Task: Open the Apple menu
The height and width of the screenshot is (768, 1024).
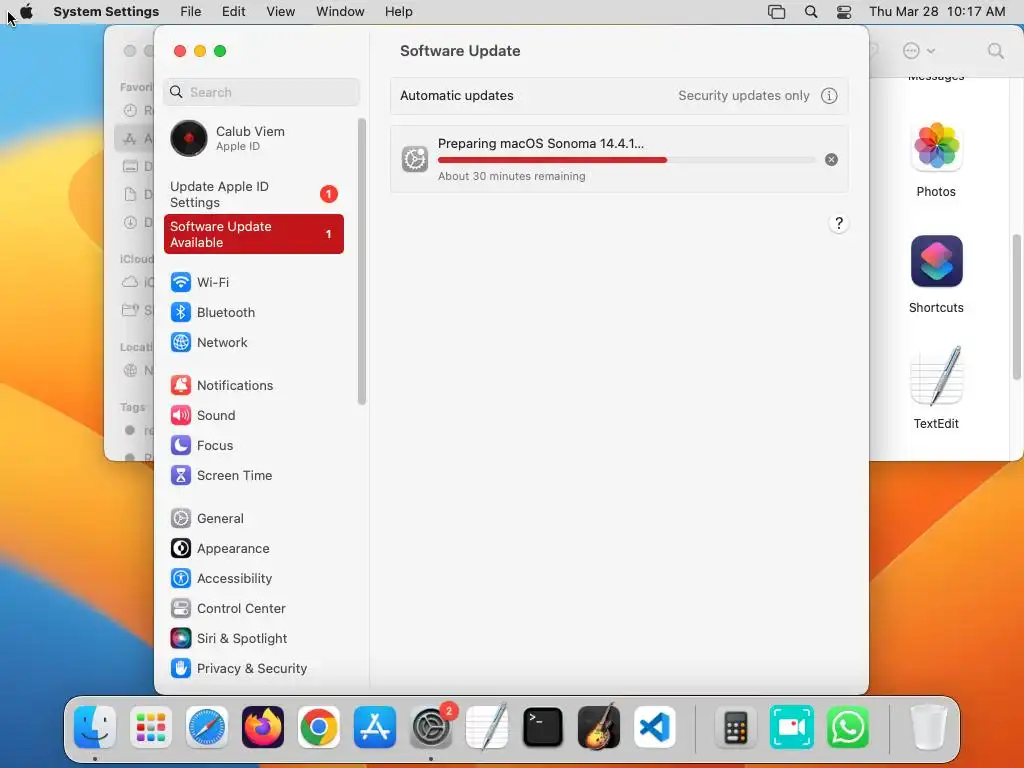Action: pyautogui.click(x=26, y=11)
